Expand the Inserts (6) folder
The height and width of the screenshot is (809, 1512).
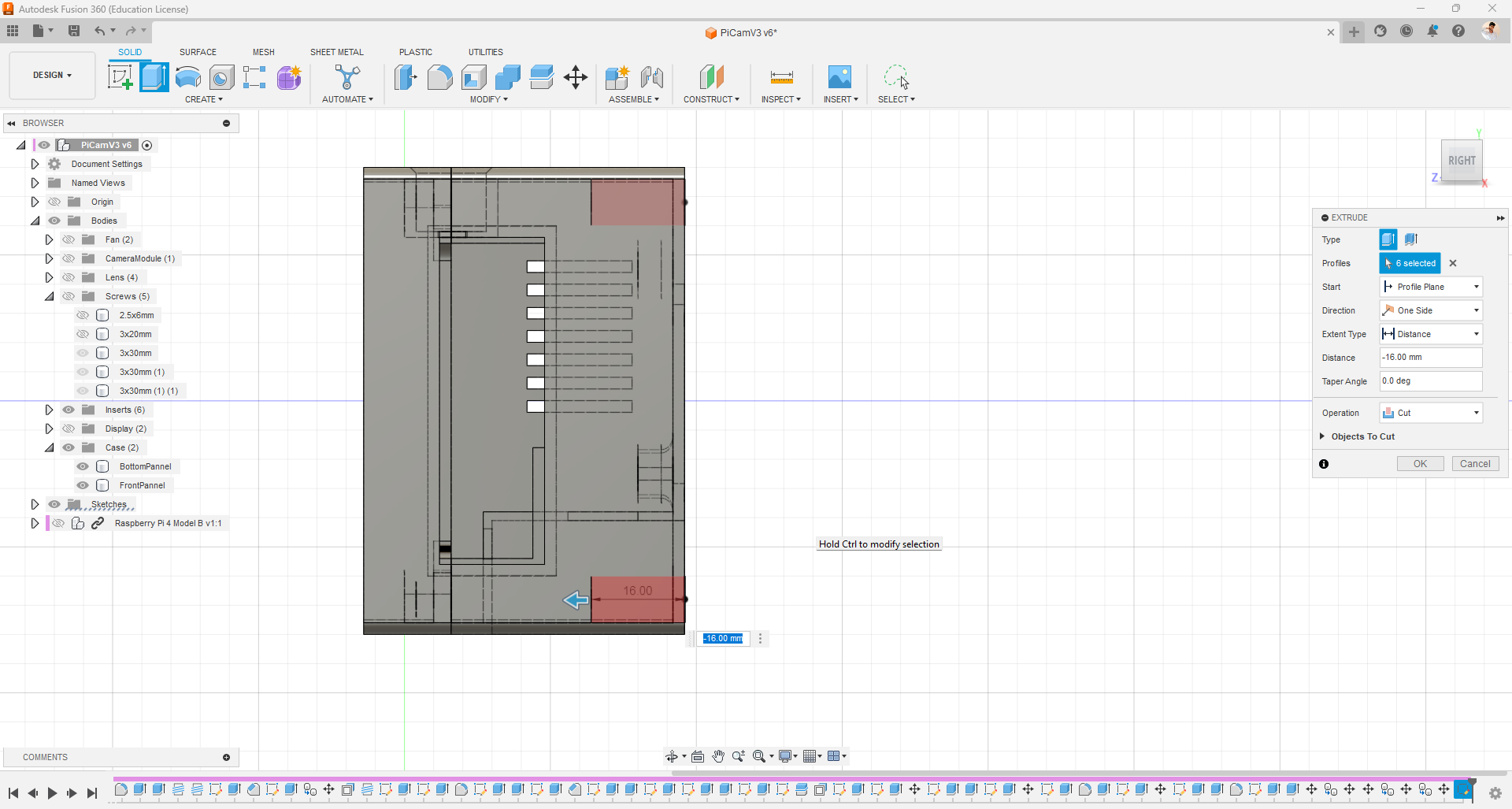click(49, 410)
